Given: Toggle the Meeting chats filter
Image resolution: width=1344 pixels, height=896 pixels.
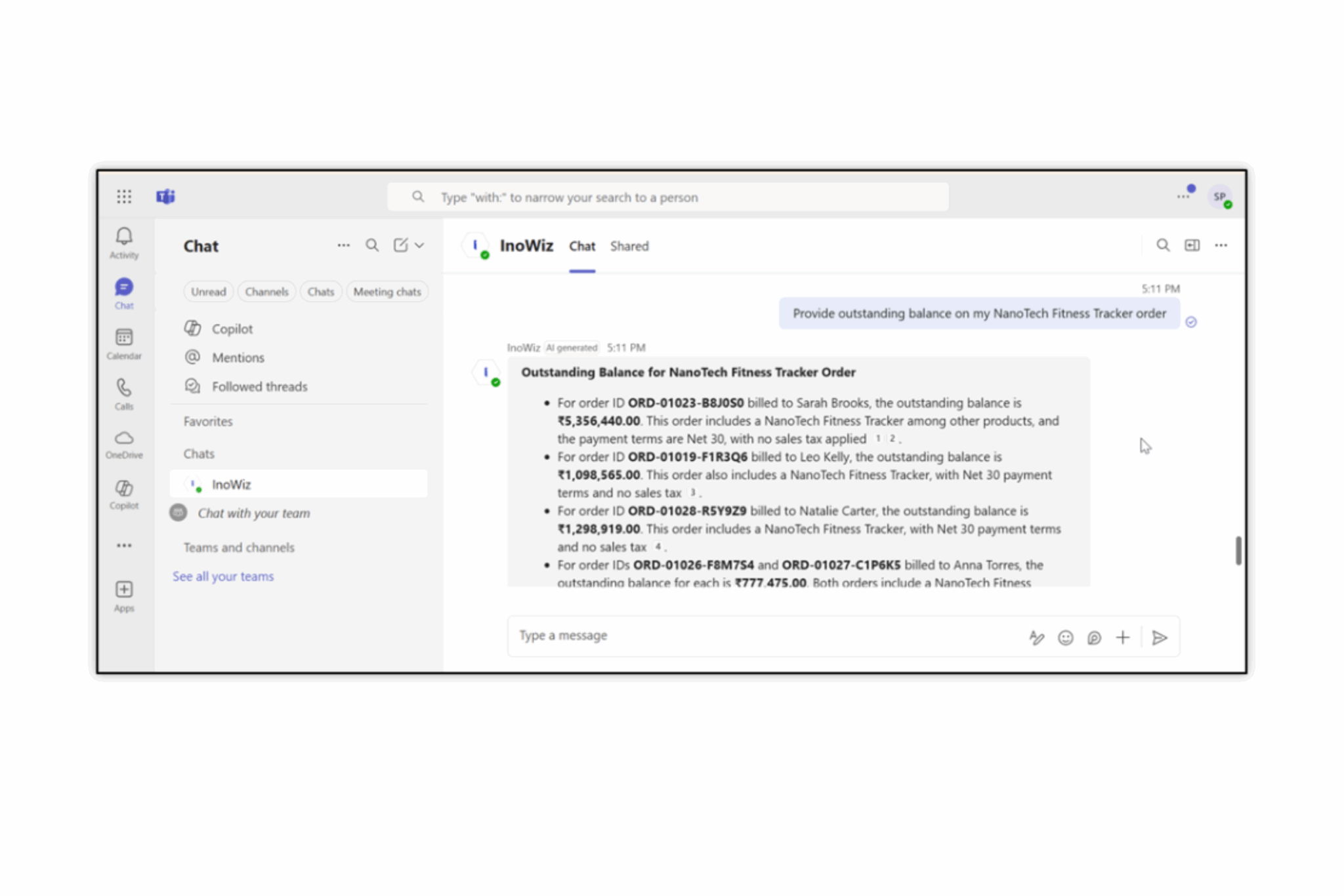Looking at the screenshot, I should pos(387,291).
